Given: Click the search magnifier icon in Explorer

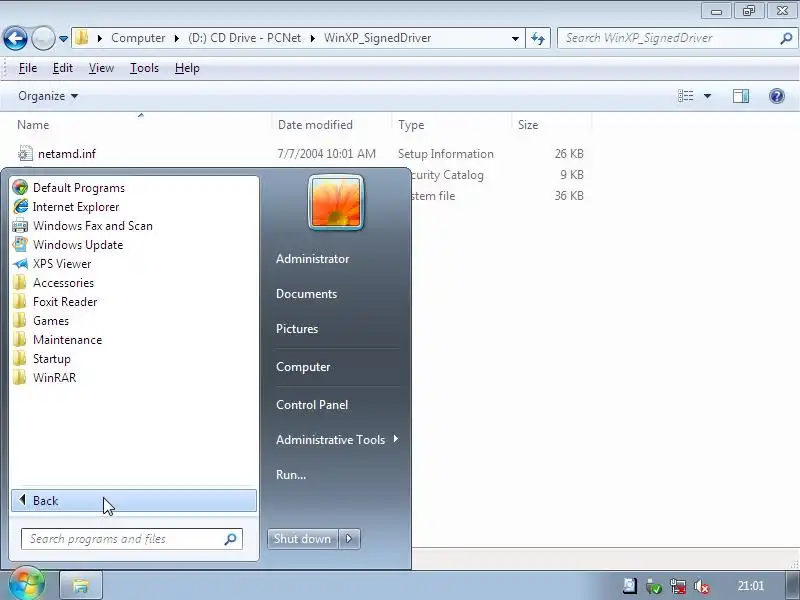Looking at the screenshot, I should 786,38.
